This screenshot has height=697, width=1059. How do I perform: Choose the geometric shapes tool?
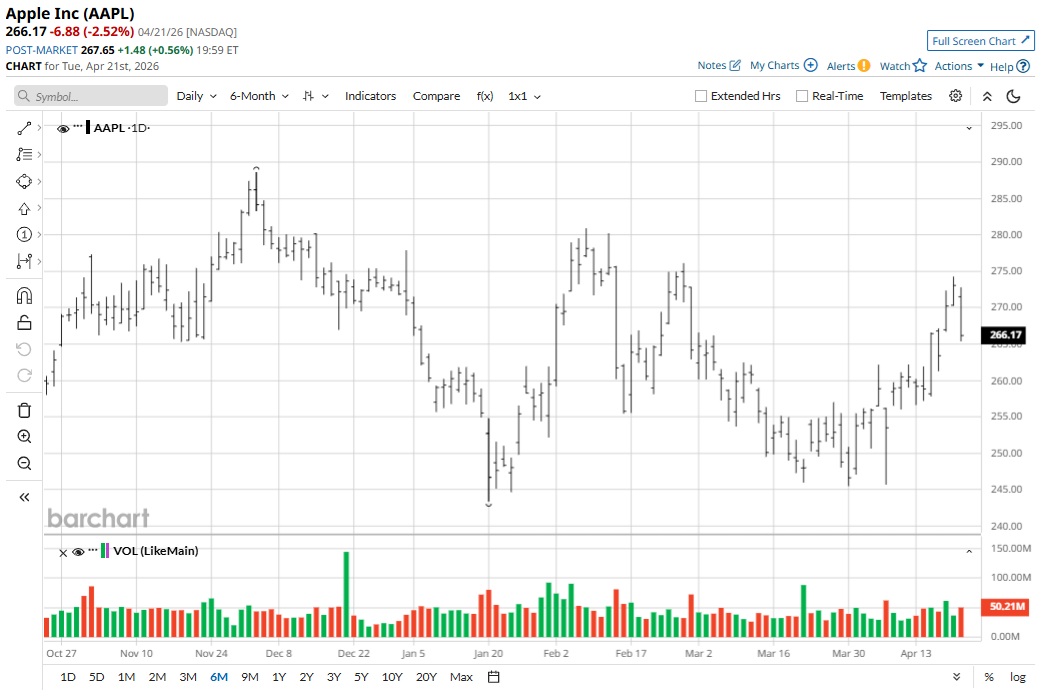pyautogui.click(x=24, y=182)
